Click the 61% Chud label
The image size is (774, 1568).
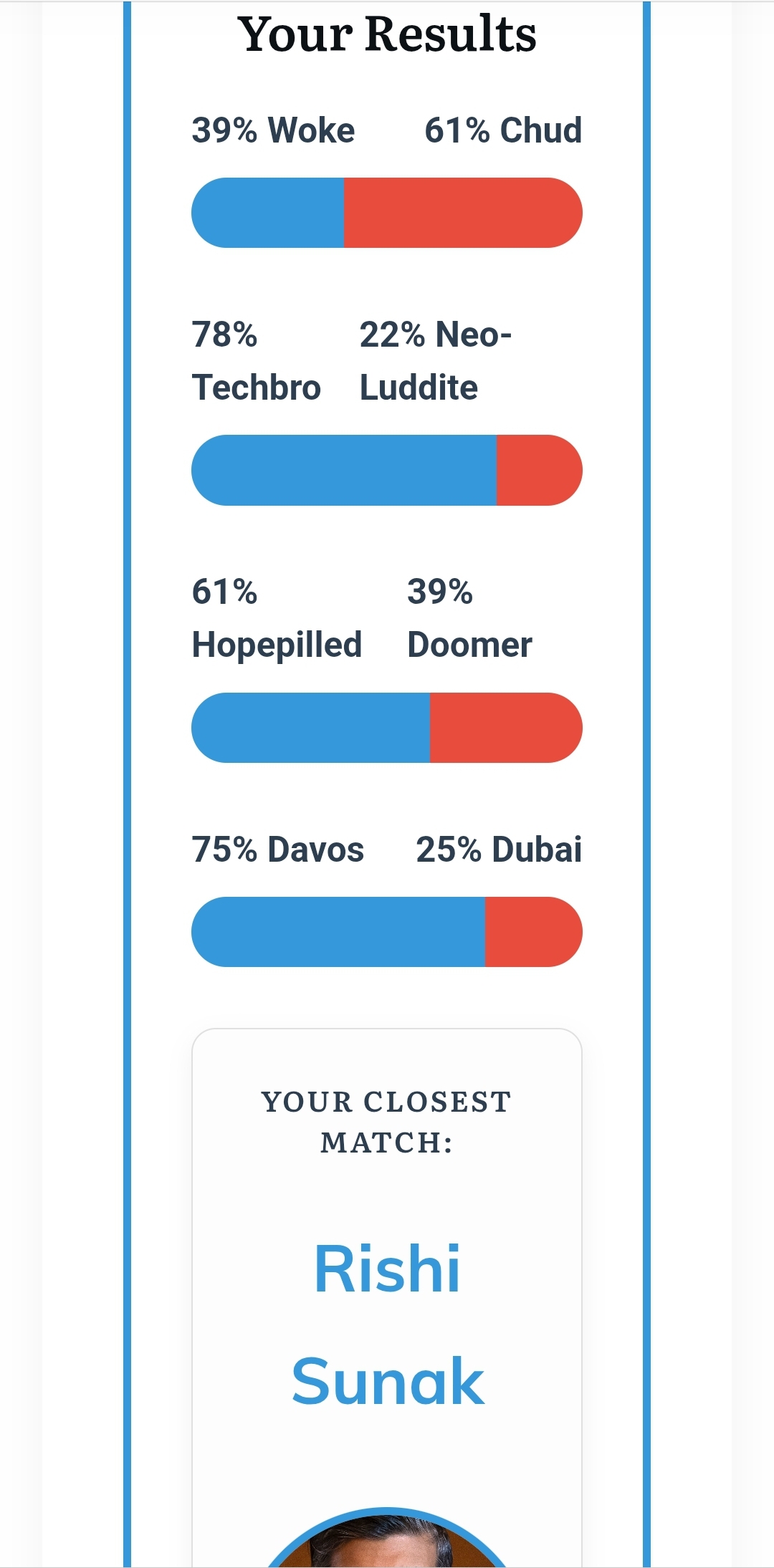coord(503,130)
